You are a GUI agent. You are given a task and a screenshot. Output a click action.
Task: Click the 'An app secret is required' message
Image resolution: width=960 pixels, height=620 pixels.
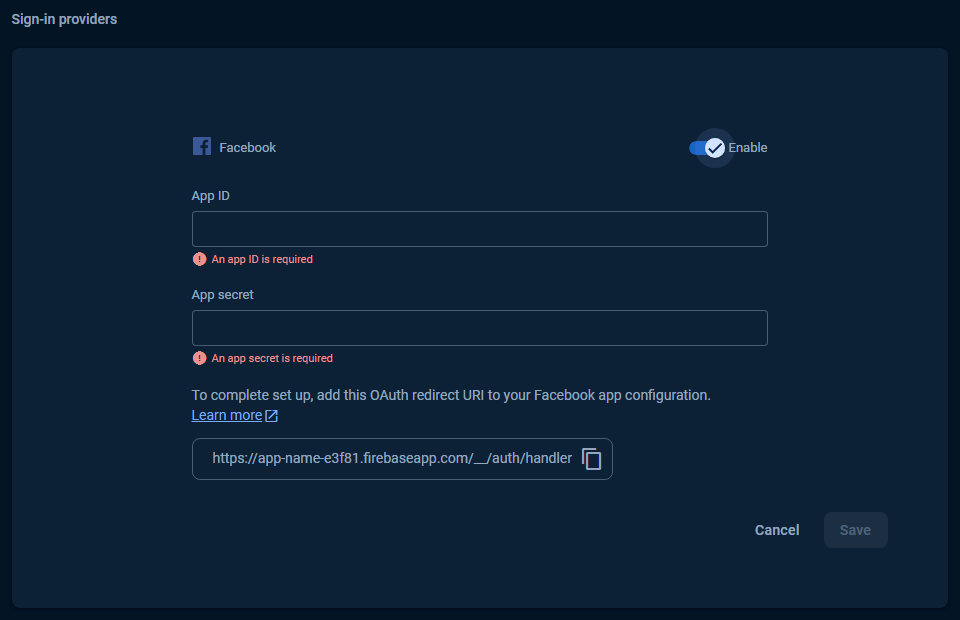coord(272,358)
